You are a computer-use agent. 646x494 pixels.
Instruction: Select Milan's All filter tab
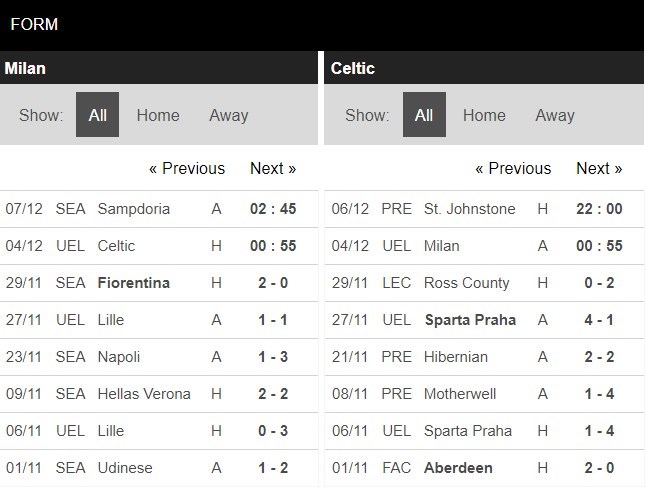[97, 115]
